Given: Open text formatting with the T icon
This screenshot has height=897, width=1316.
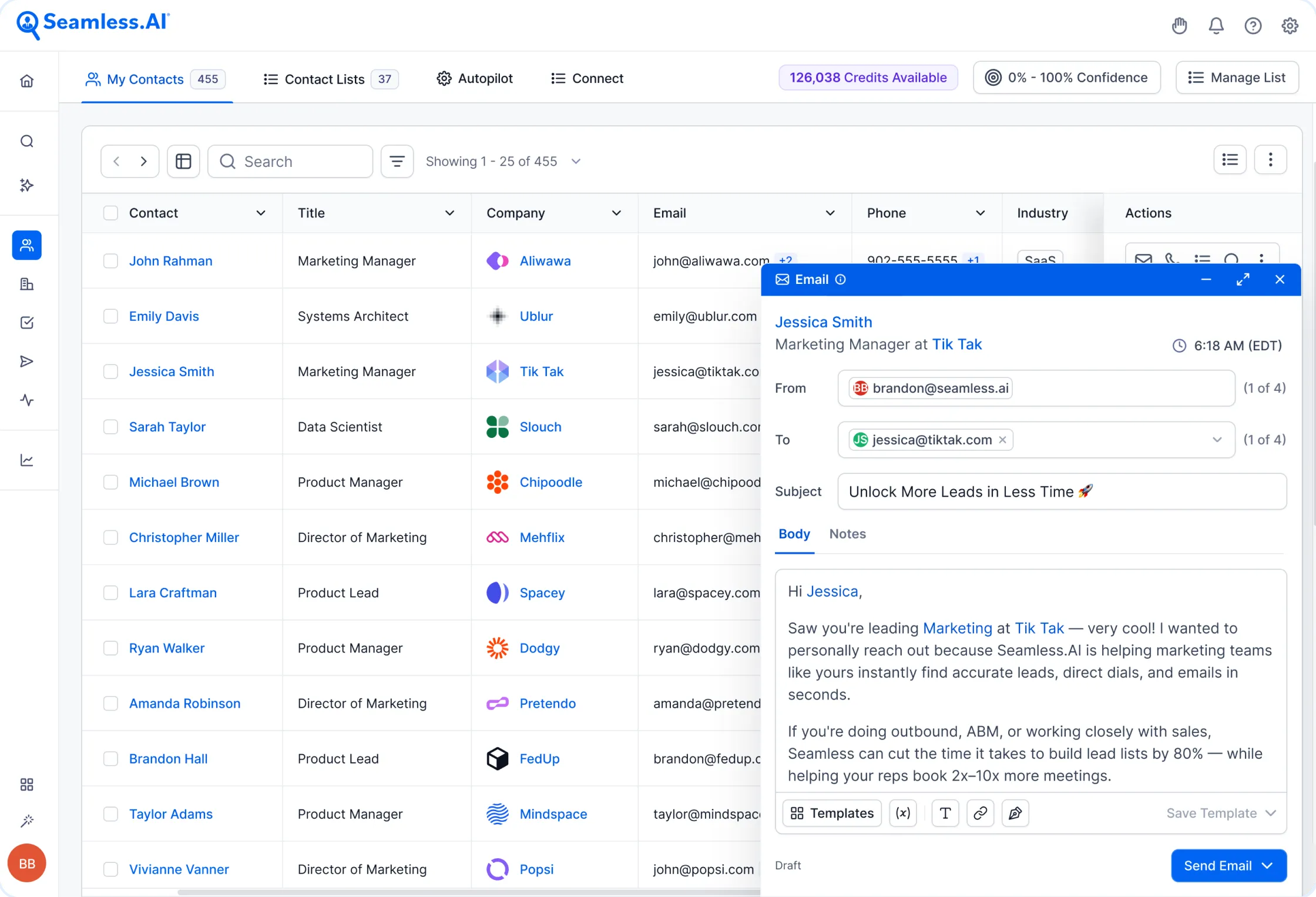Looking at the screenshot, I should click(945, 813).
